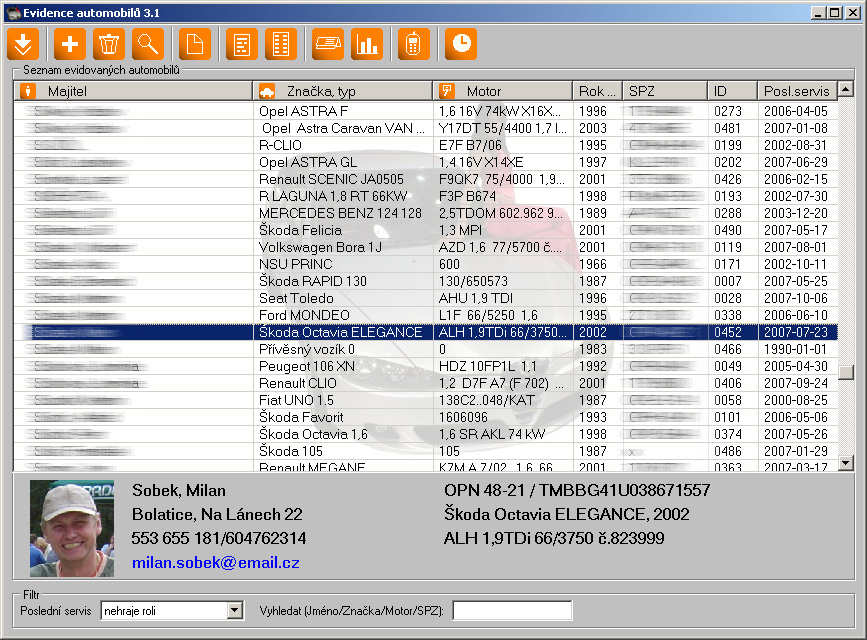Click the mobile phone toolbar icon
867x640 pixels.
point(414,44)
